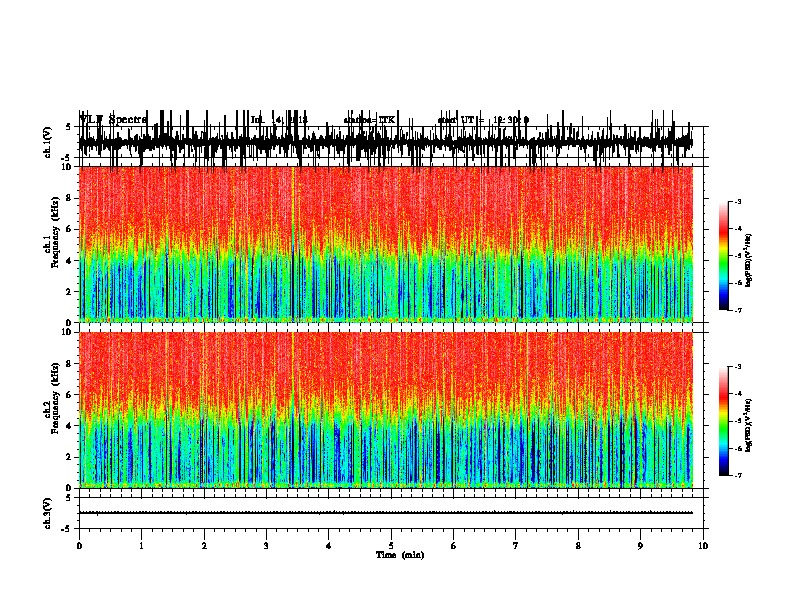Click the time axis tick label 4
The width and height of the screenshot is (792, 612).
(329, 546)
